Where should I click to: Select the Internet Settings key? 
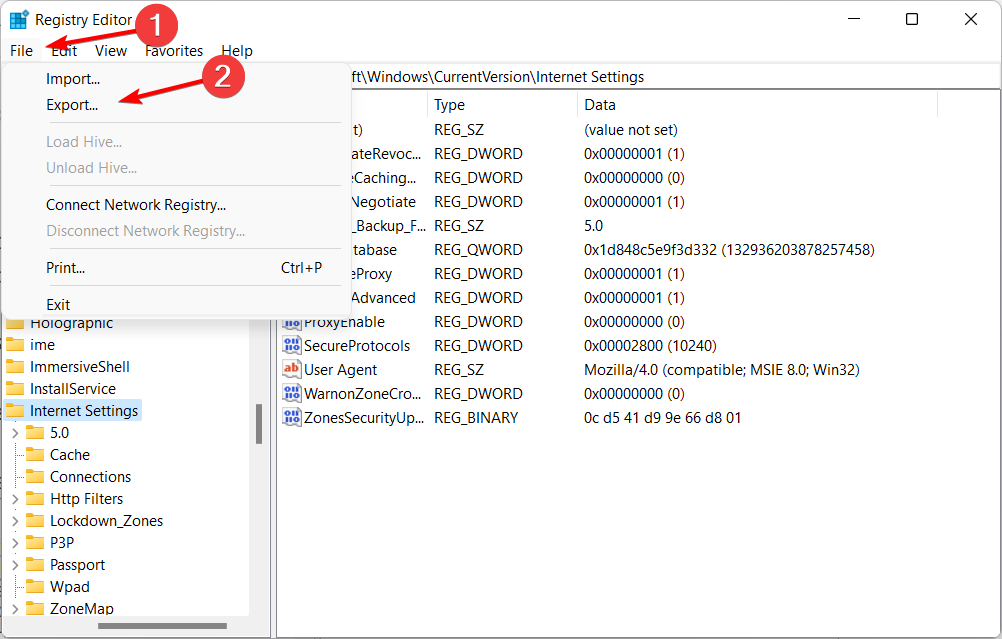coord(84,411)
